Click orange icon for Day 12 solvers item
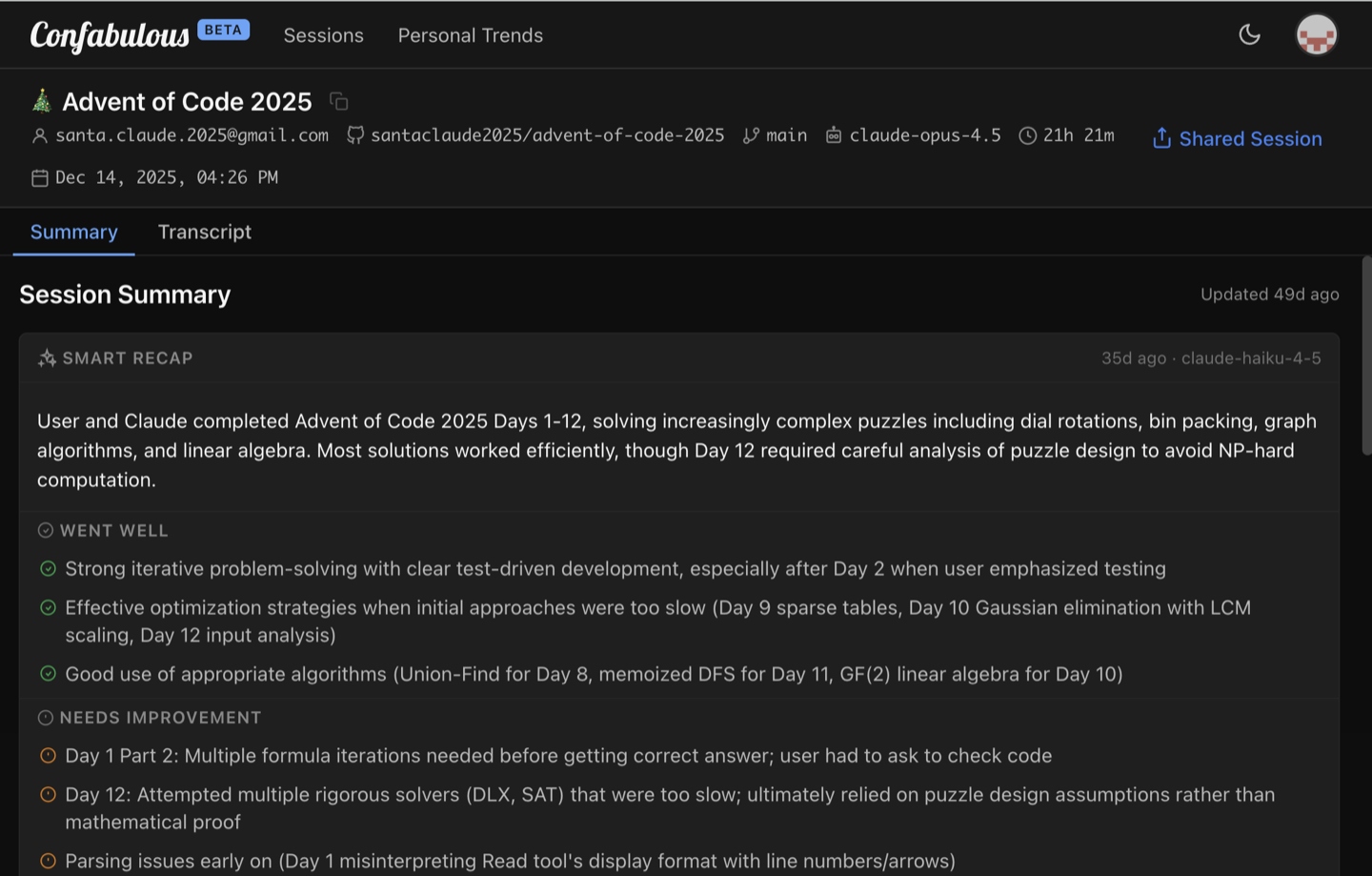 pyautogui.click(x=49, y=795)
